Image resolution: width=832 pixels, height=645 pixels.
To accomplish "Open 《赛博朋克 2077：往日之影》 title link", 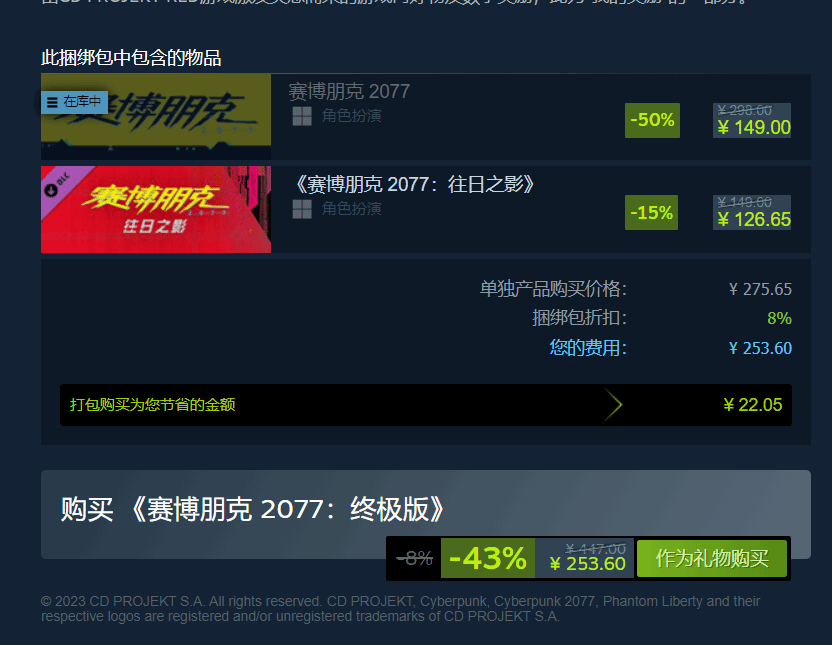I will click(x=412, y=185).
